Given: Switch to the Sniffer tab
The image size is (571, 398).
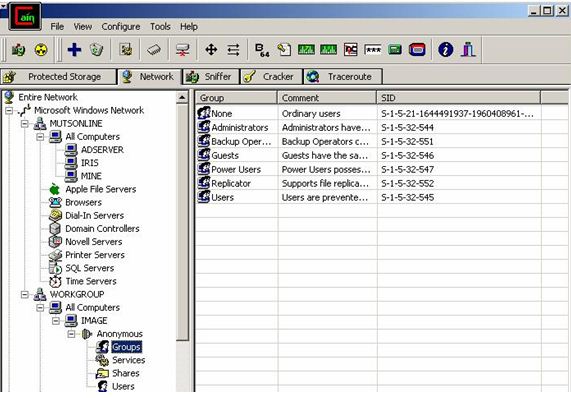Looking at the screenshot, I should click(x=211, y=77).
